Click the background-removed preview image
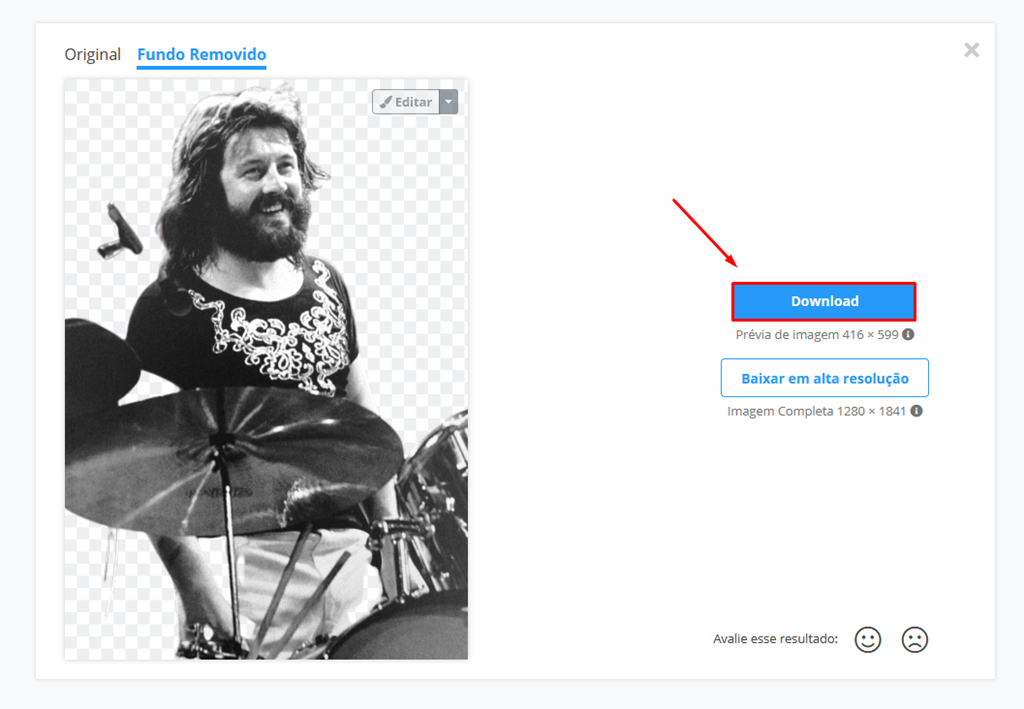 266,370
